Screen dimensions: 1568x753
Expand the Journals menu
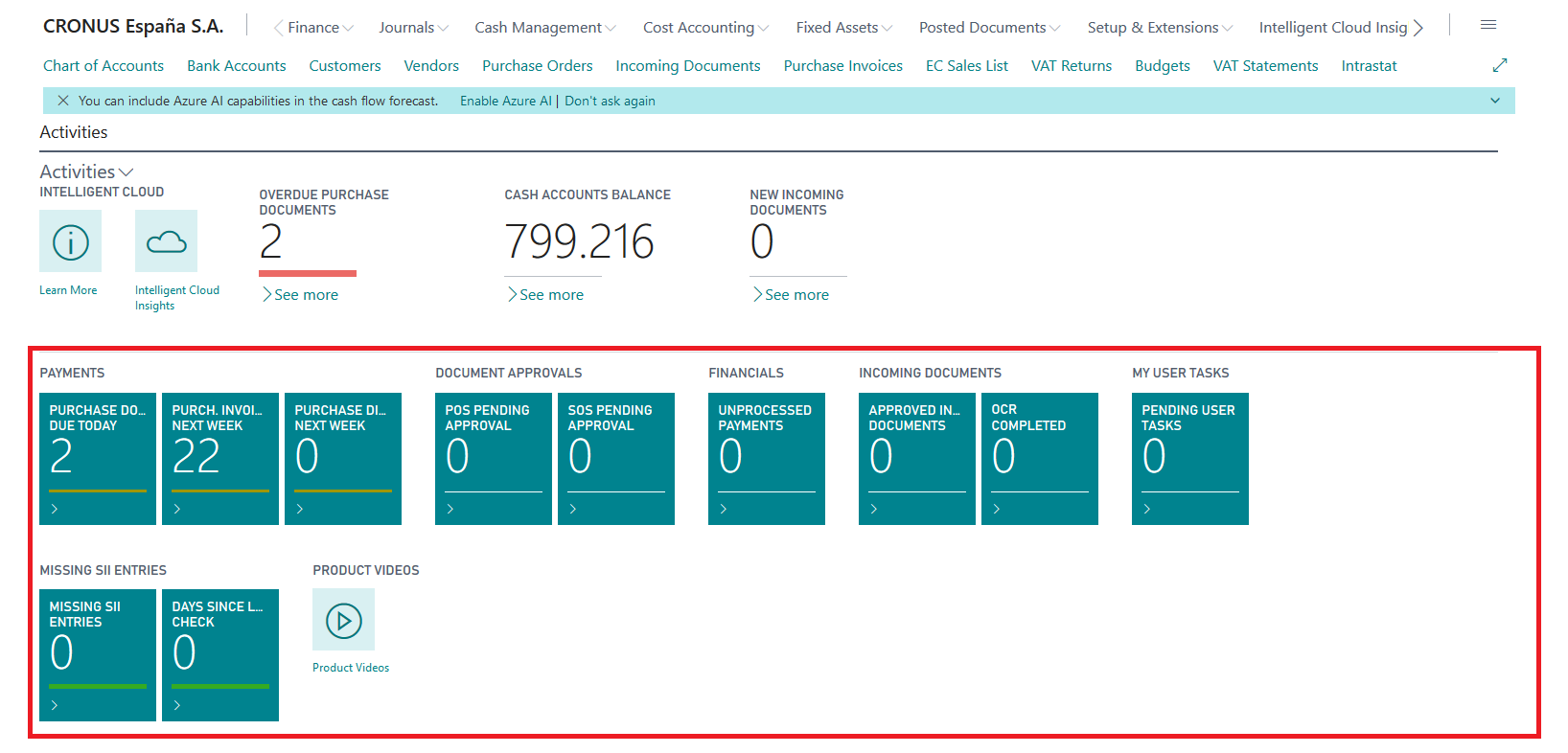[x=413, y=28]
